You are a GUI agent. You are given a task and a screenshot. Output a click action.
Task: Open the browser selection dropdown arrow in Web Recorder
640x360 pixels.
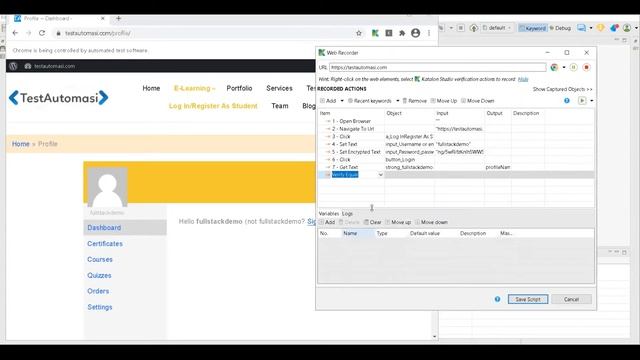click(x=564, y=67)
